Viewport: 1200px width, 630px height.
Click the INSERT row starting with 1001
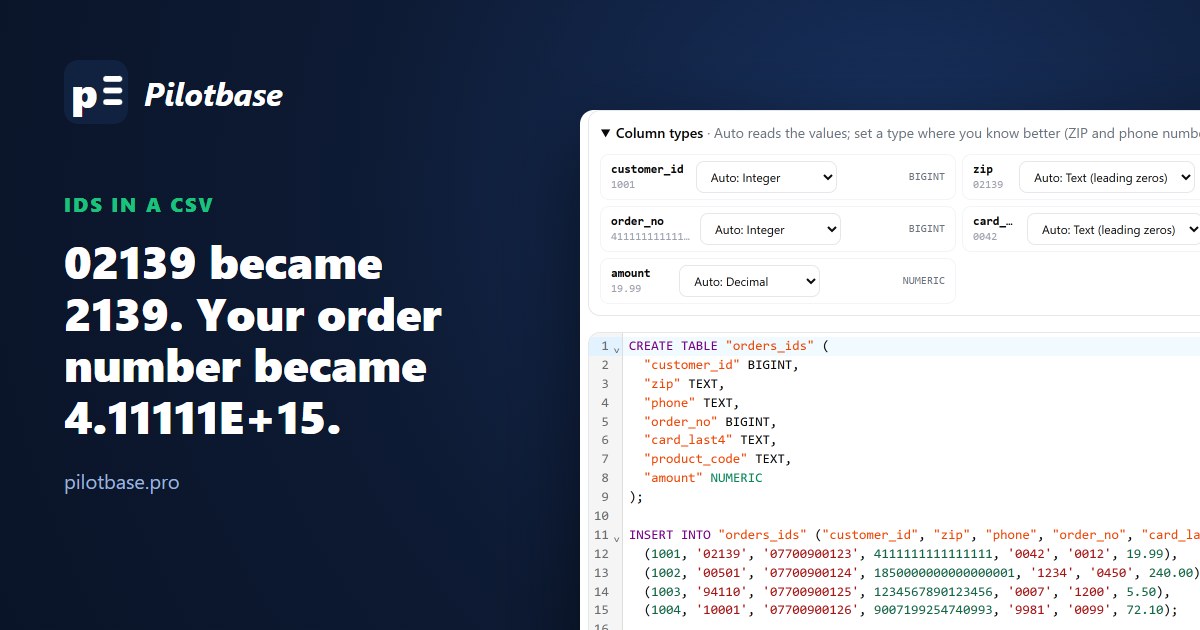(x=912, y=554)
